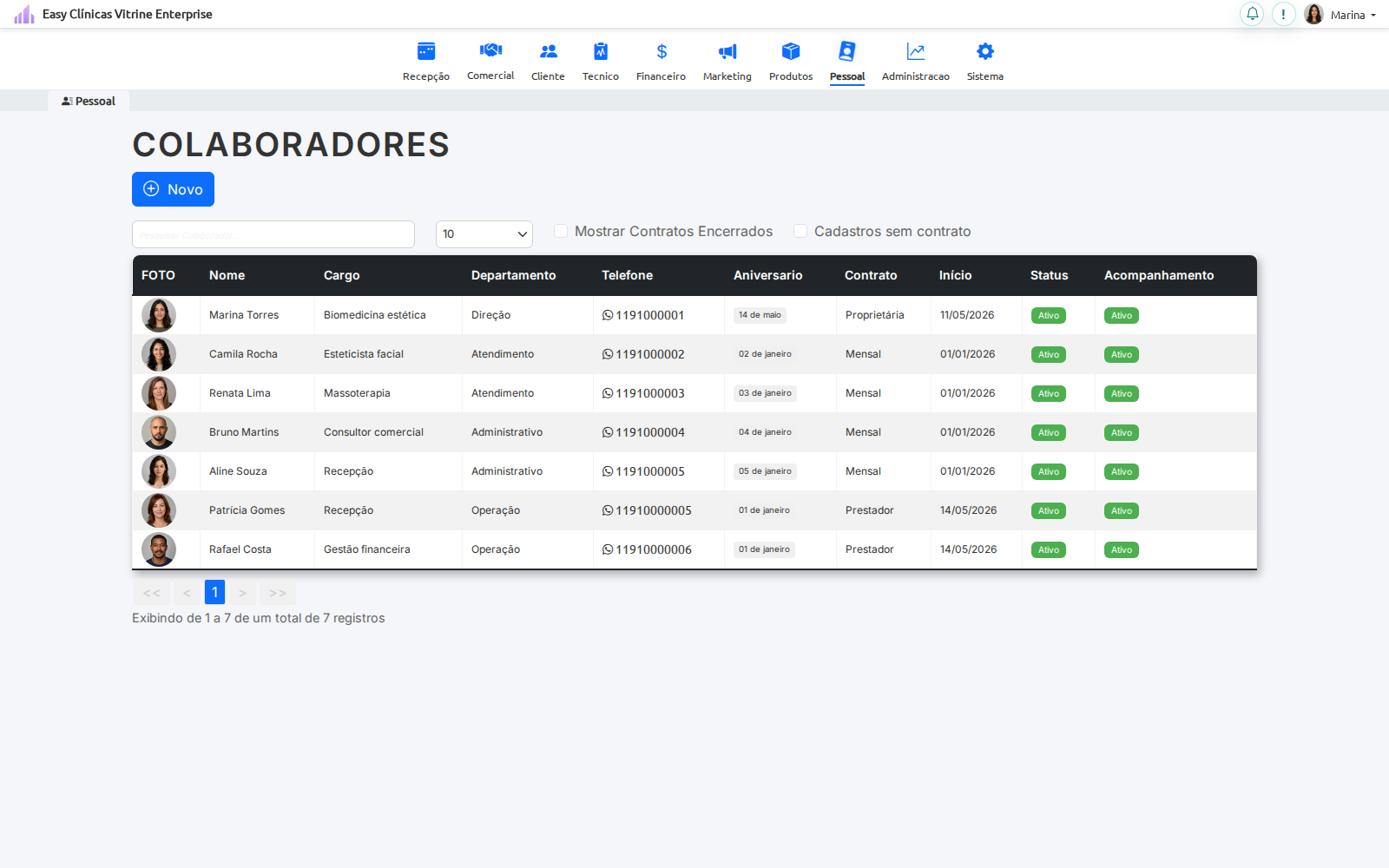Click Acompanhamento Ativo badge for Rafael Costa

pos(1122,549)
